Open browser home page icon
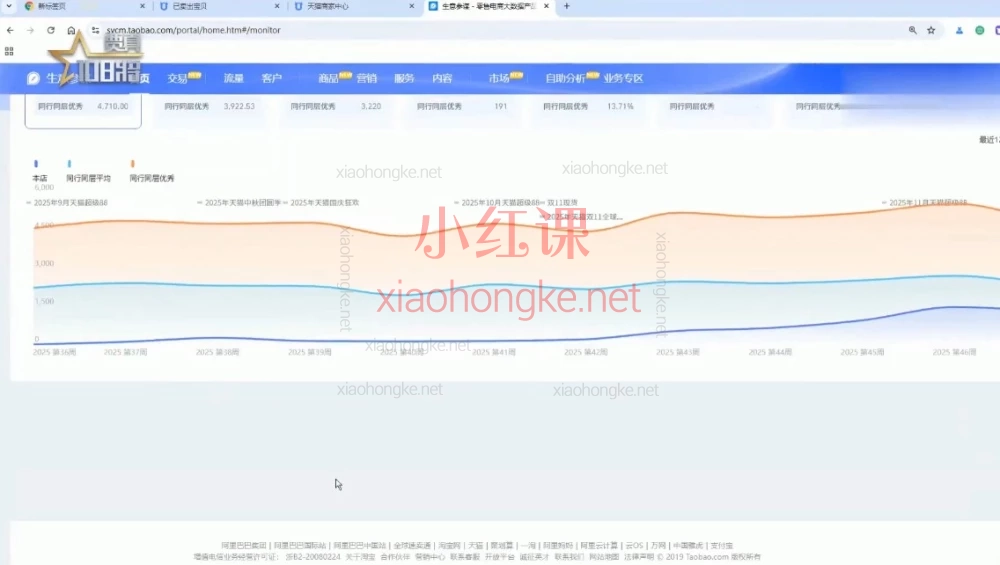This screenshot has height=565, width=1000. tap(71, 30)
